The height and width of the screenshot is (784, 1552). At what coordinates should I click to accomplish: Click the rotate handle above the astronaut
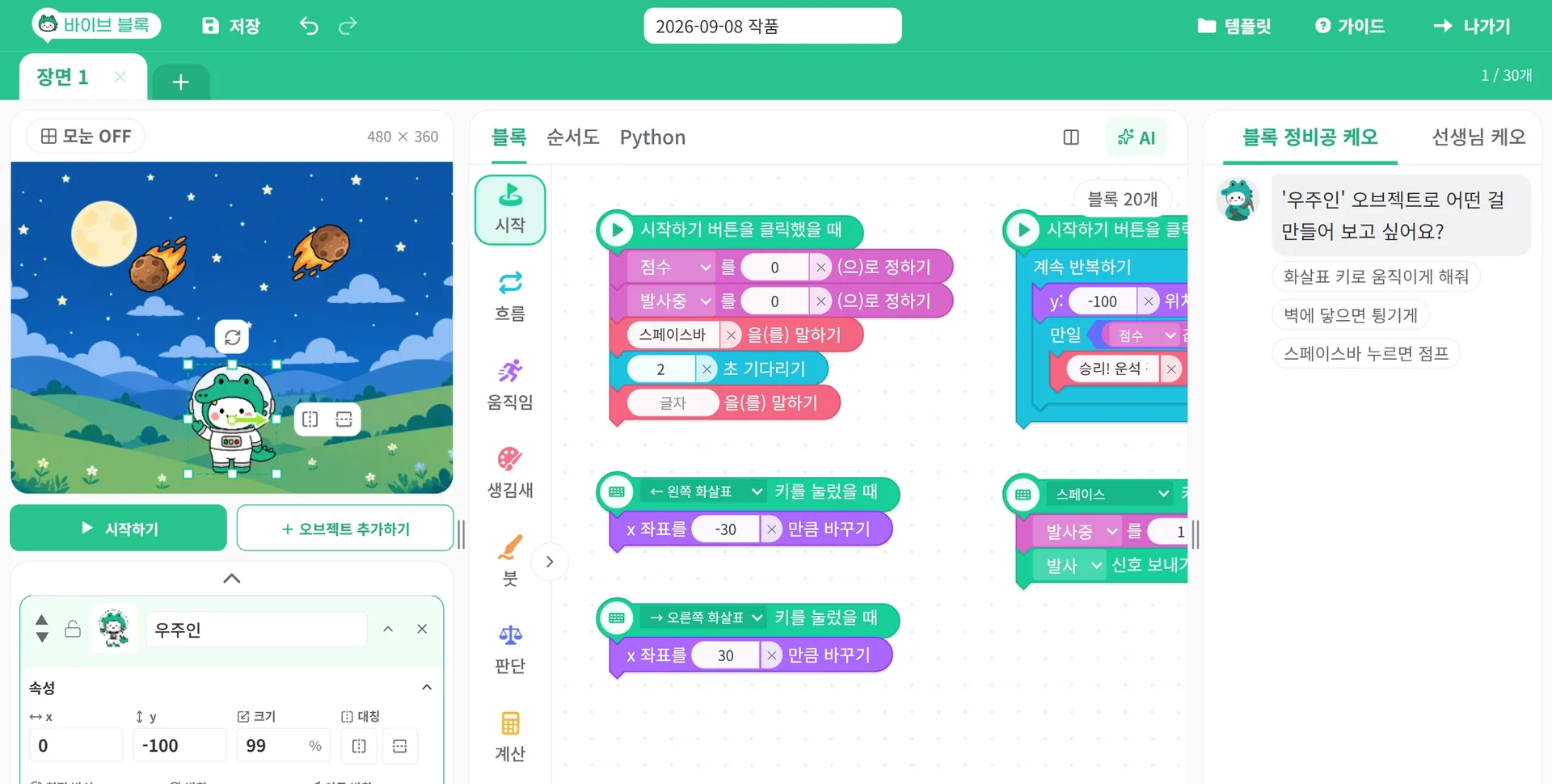(232, 337)
